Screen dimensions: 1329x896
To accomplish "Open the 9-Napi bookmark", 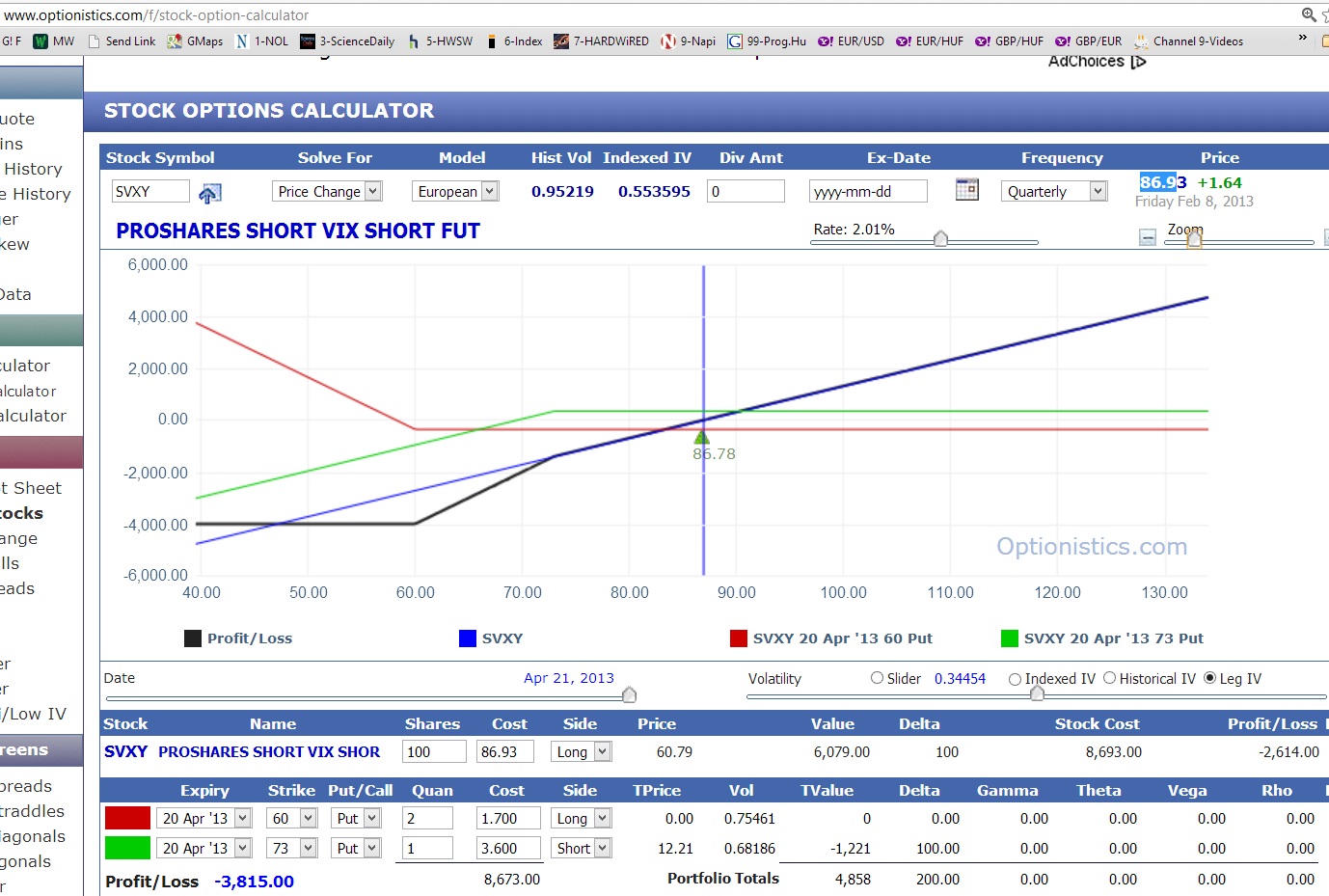I will [x=689, y=41].
